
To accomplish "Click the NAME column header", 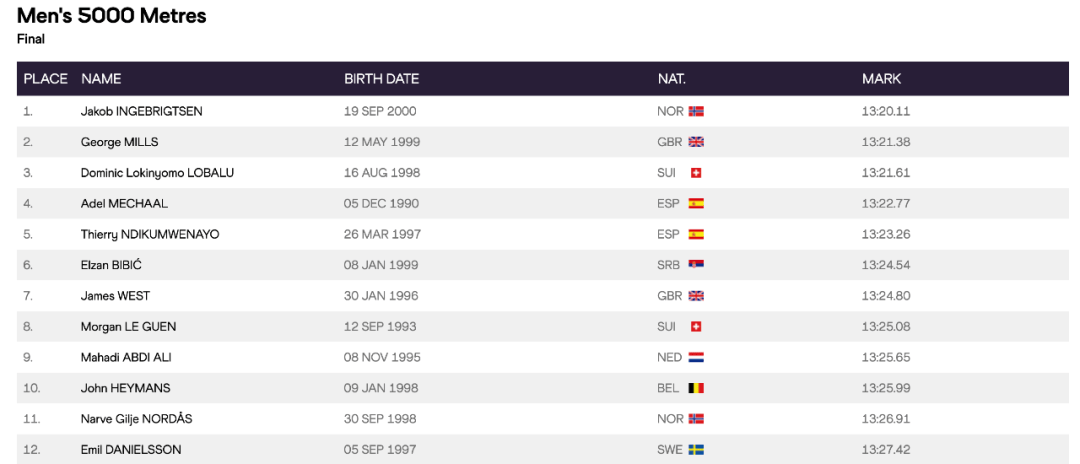I will point(101,79).
